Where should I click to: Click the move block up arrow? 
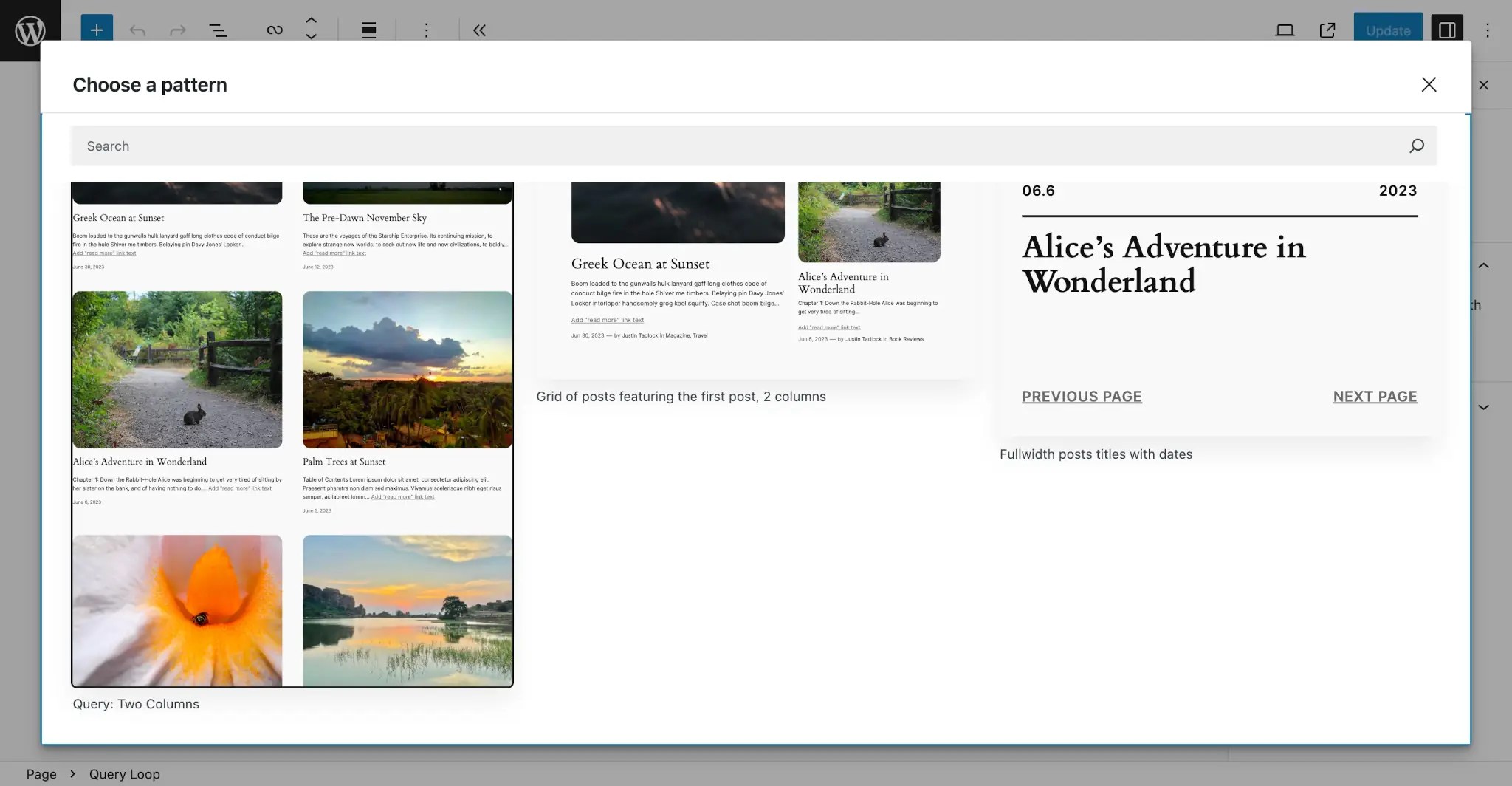(x=311, y=21)
